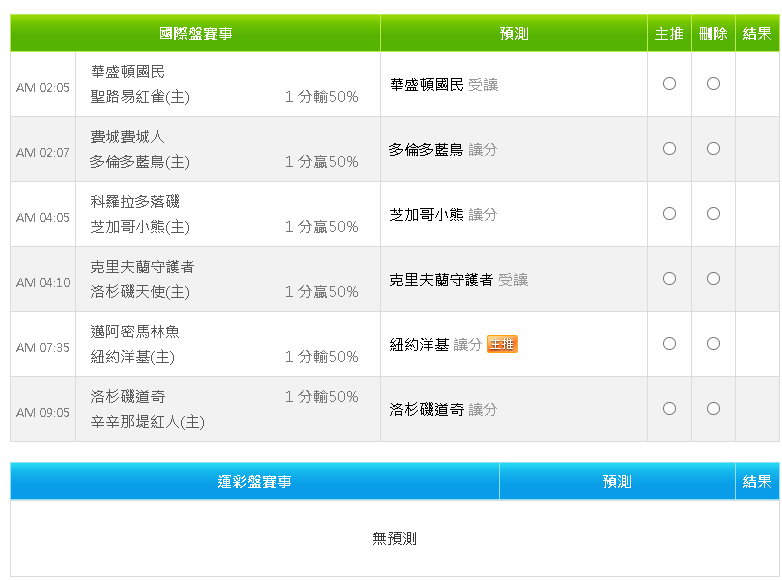782x580 pixels.
Task: Click spread 1分贏50% in 洛杉磯天使 row
Action: click(x=322, y=292)
